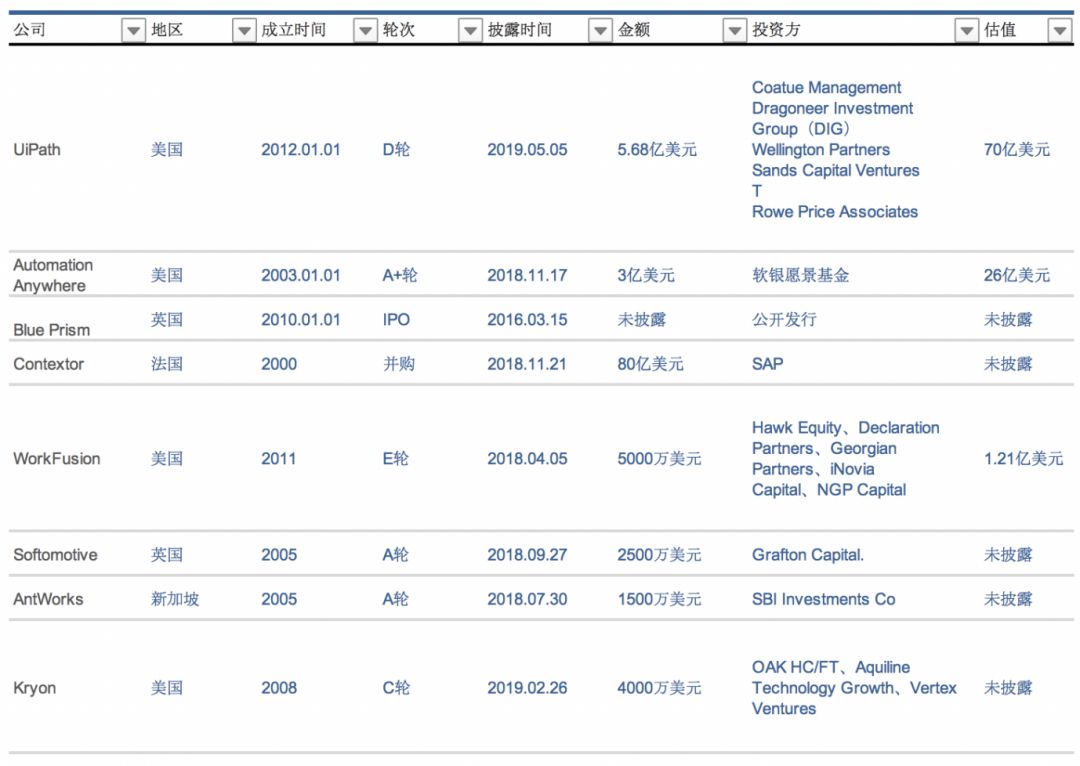Click the 新加坡 region cell
This screenshot has width=1080, height=766.
(x=175, y=599)
